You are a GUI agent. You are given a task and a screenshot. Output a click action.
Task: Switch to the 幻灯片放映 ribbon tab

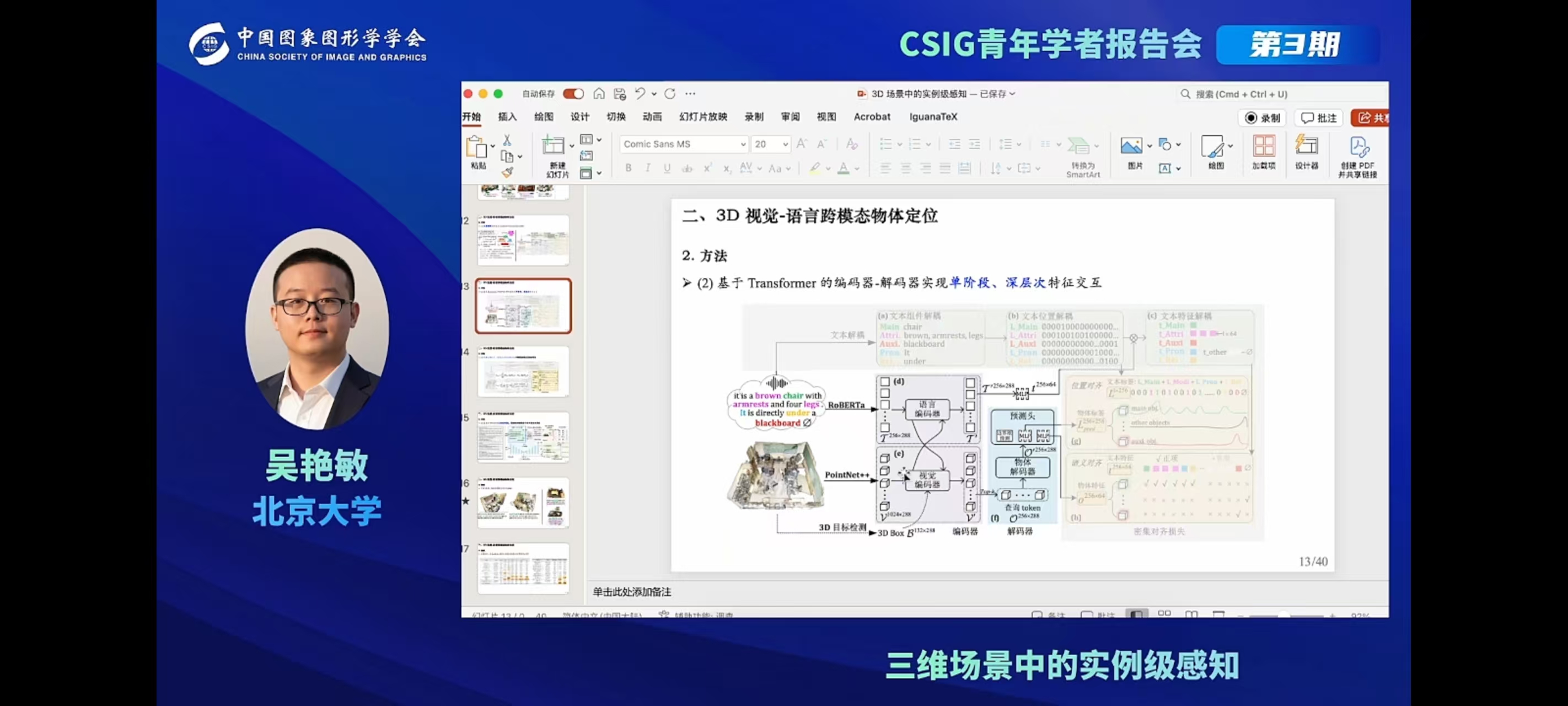pyautogui.click(x=703, y=117)
